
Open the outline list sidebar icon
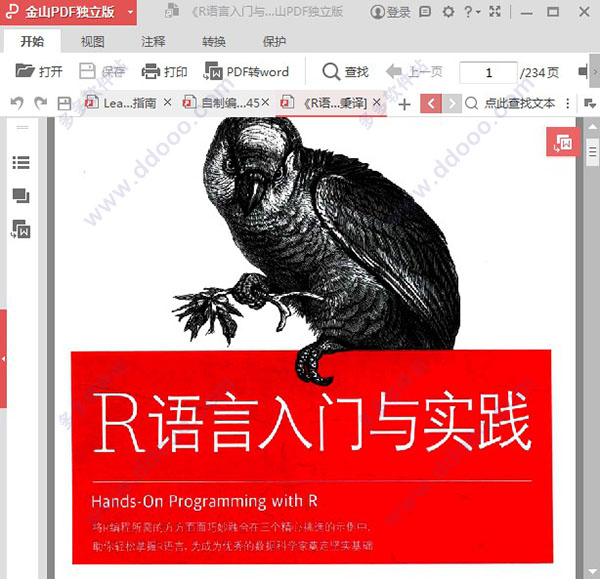click(21, 163)
